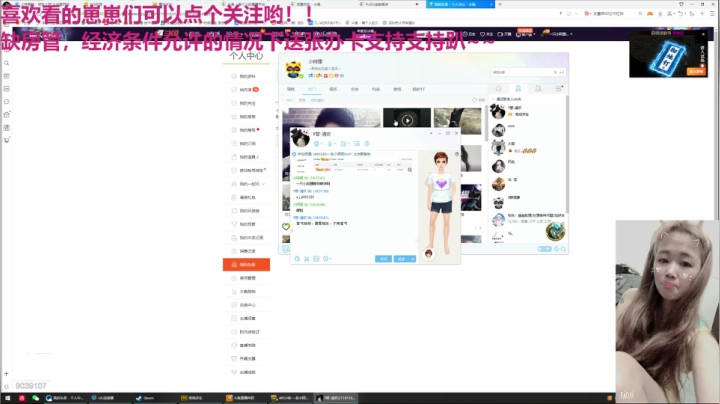
Task: Open the home icon tab in YY right panel
Action: tap(498, 89)
